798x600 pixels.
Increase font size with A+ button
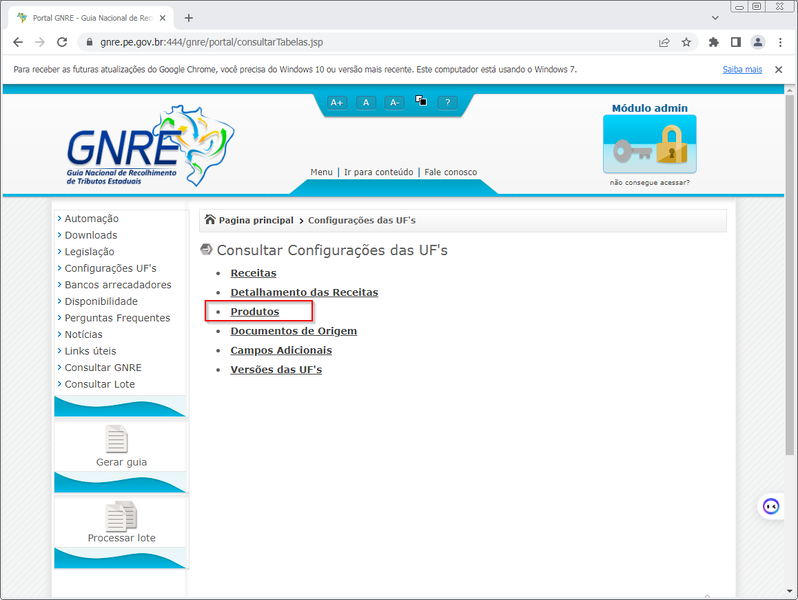337,102
